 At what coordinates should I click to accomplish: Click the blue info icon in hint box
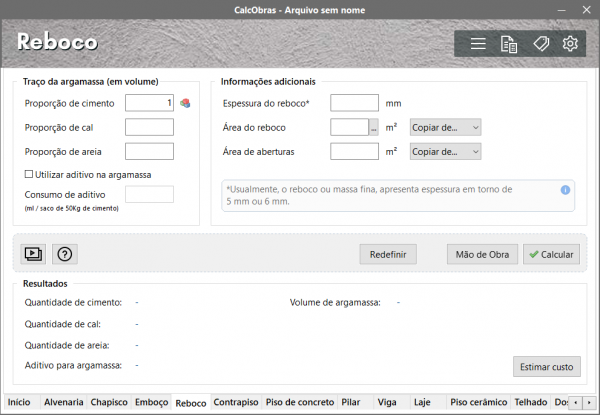point(565,189)
